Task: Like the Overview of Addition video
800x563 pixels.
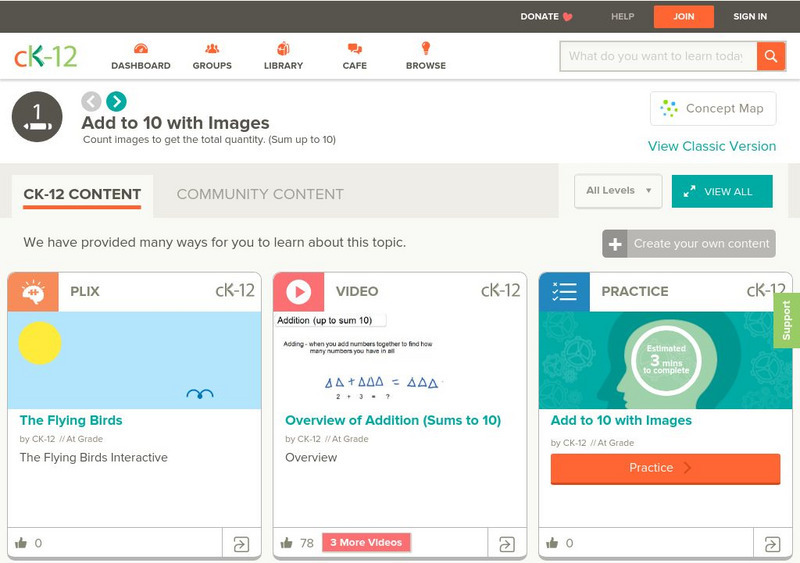Action: [x=287, y=543]
